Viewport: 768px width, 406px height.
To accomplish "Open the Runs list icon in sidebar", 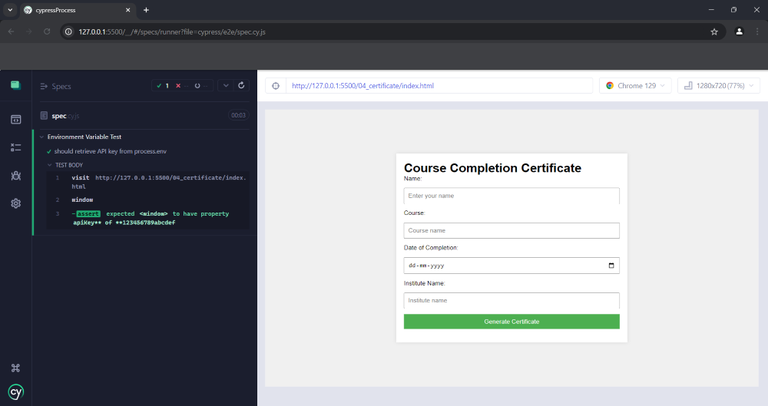I will click(16, 147).
